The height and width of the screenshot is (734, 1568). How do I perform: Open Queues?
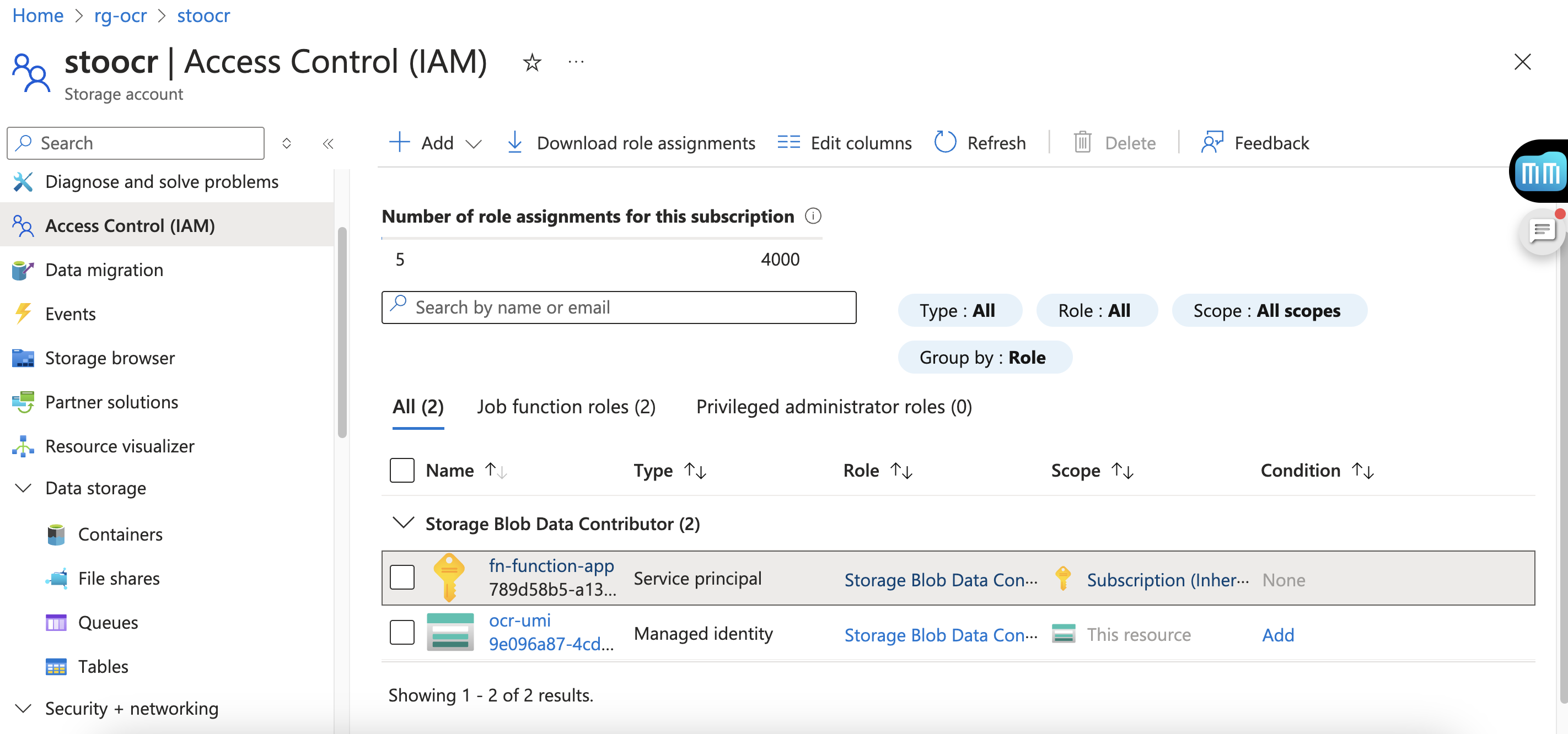108,623
